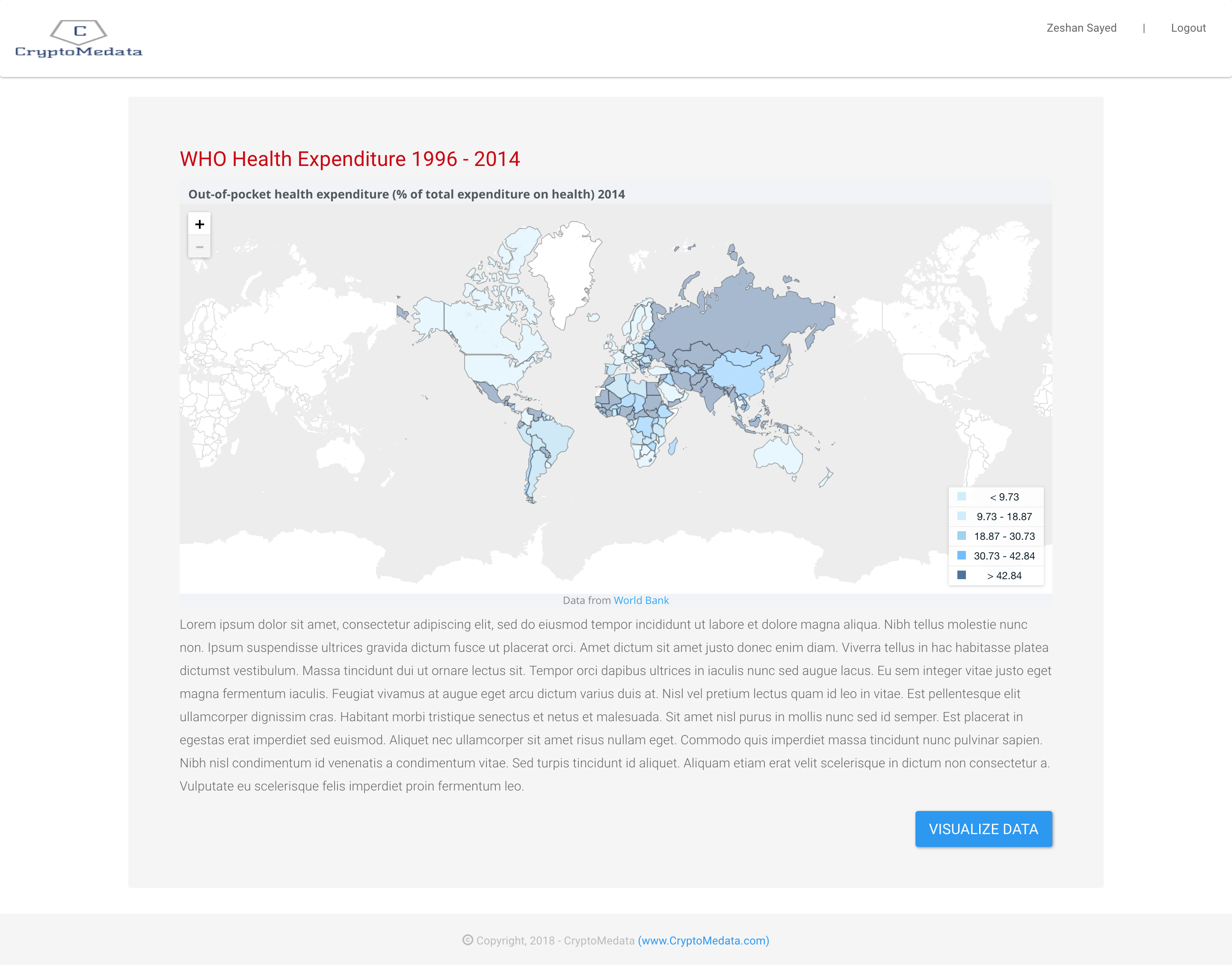1232x965 pixels.
Task: Click the copyright symbol icon in footer
Action: pyautogui.click(x=467, y=940)
